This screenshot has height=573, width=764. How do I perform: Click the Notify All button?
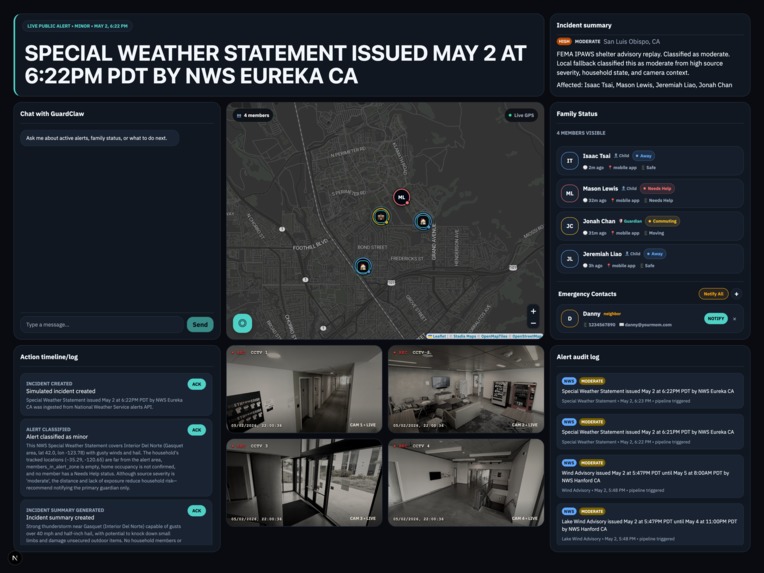click(x=713, y=294)
